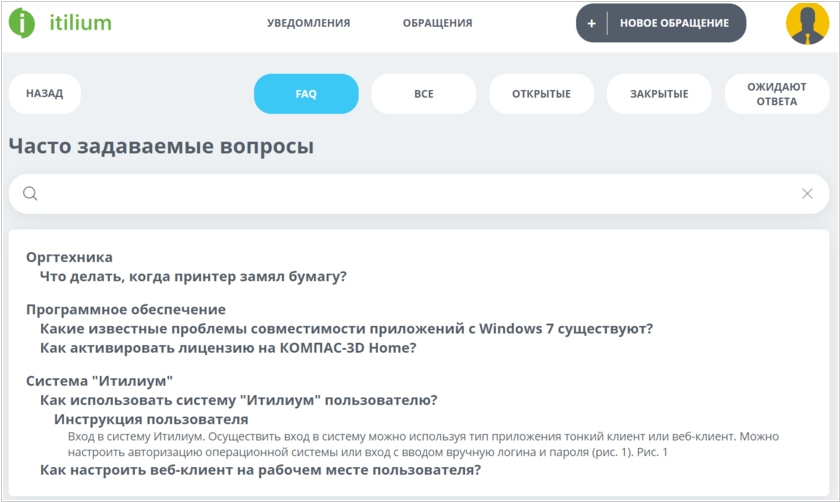Select the Программное обеспечение category heading
This screenshot has width=840, height=502.
[x=126, y=310]
